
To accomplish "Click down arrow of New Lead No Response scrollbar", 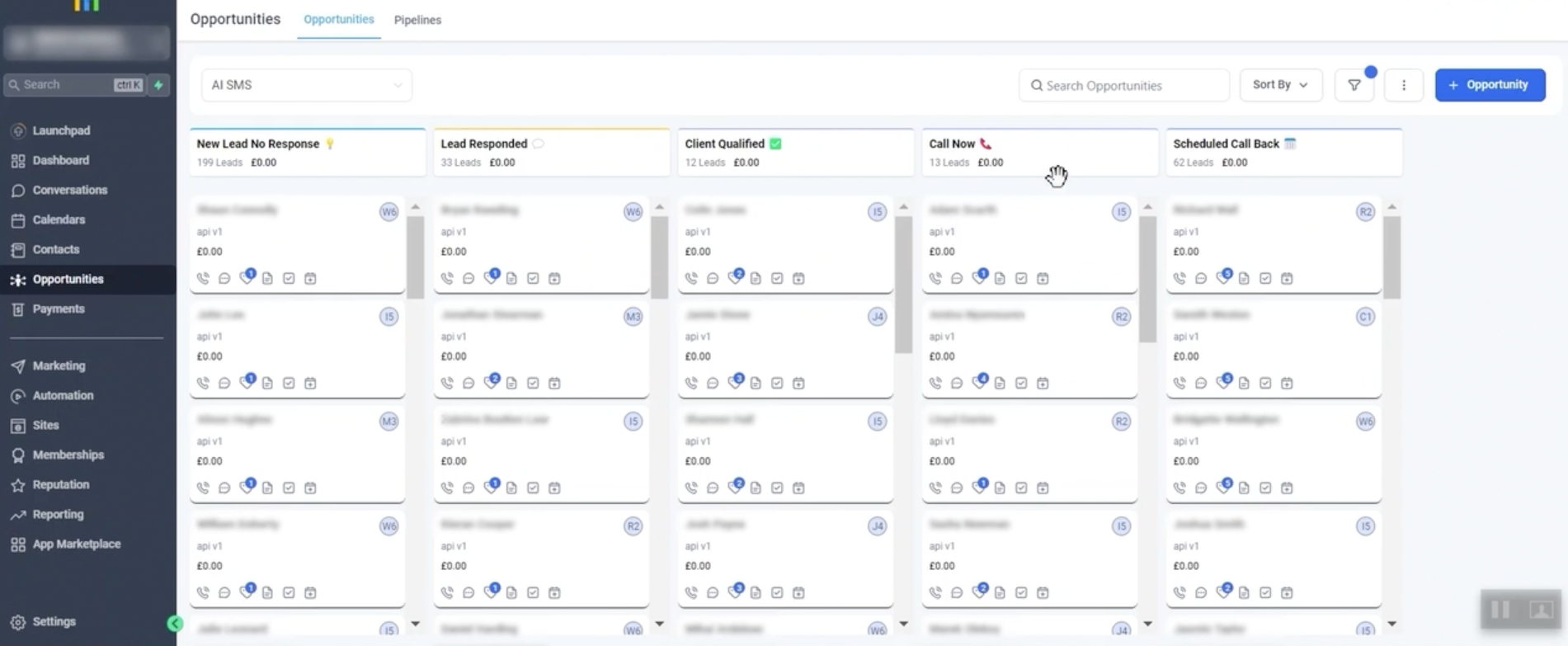I will tap(415, 624).
